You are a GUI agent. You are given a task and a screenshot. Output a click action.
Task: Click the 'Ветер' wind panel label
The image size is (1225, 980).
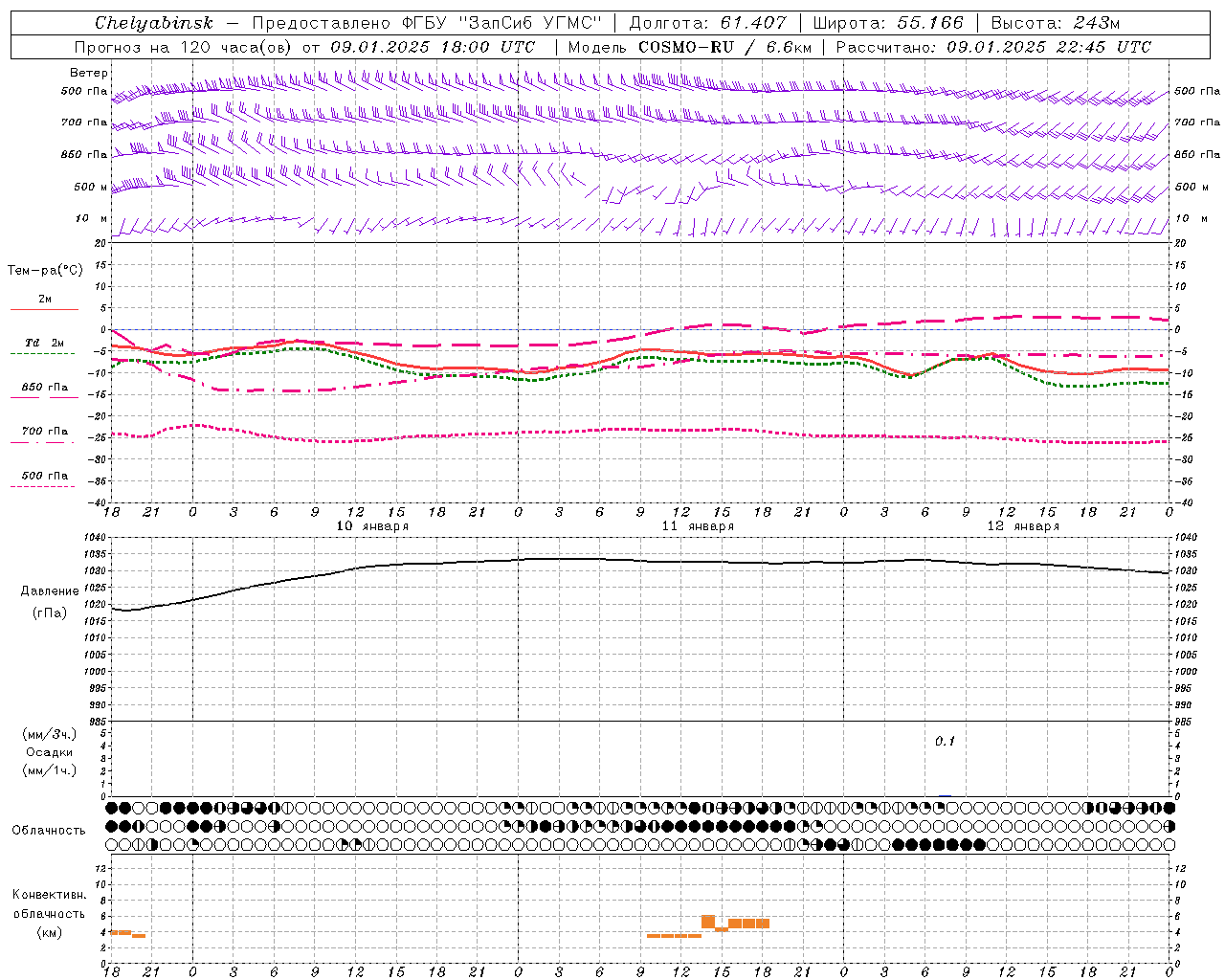[x=89, y=73]
